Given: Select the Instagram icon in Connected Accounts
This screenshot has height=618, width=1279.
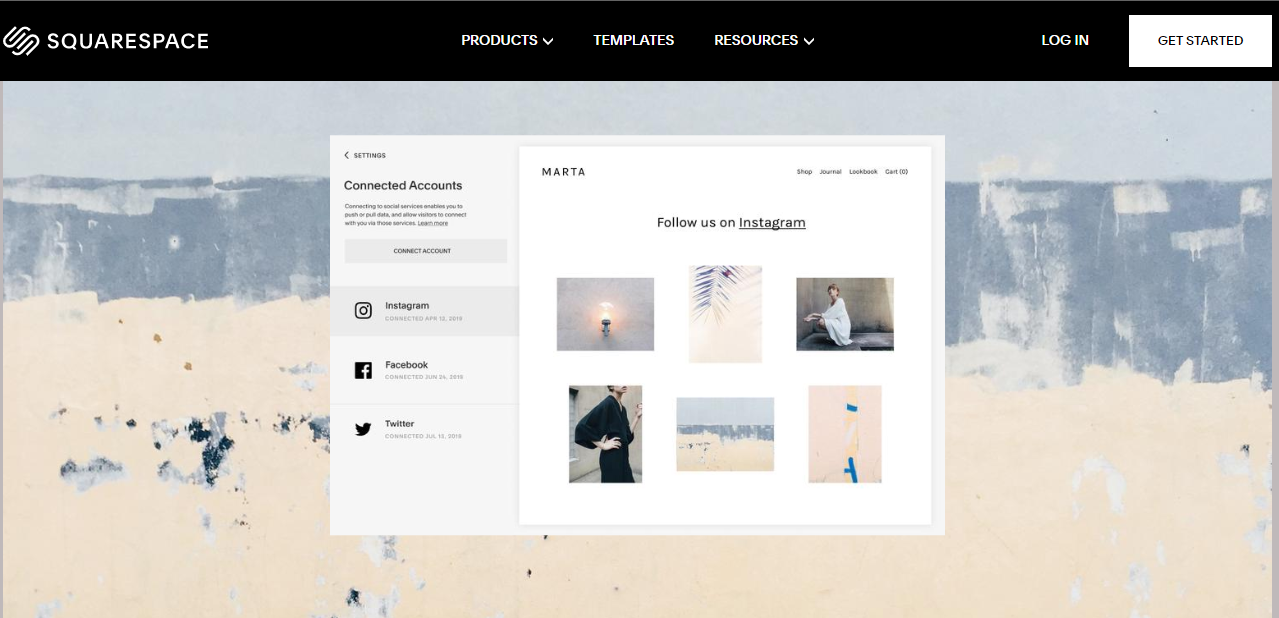Looking at the screenshot, I should (364, 310).
